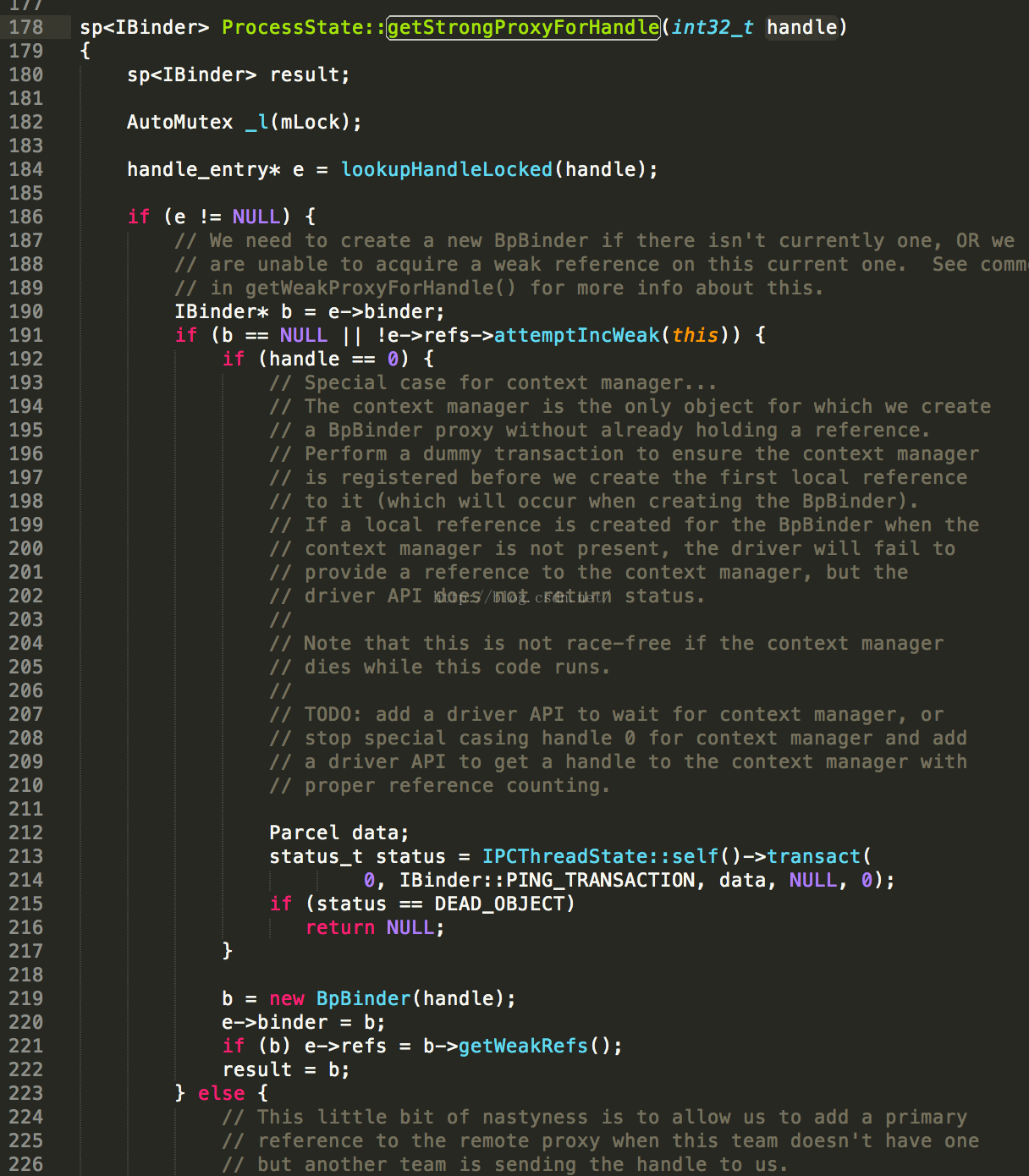Click the italic 'this' keyword on line 191

695,335
